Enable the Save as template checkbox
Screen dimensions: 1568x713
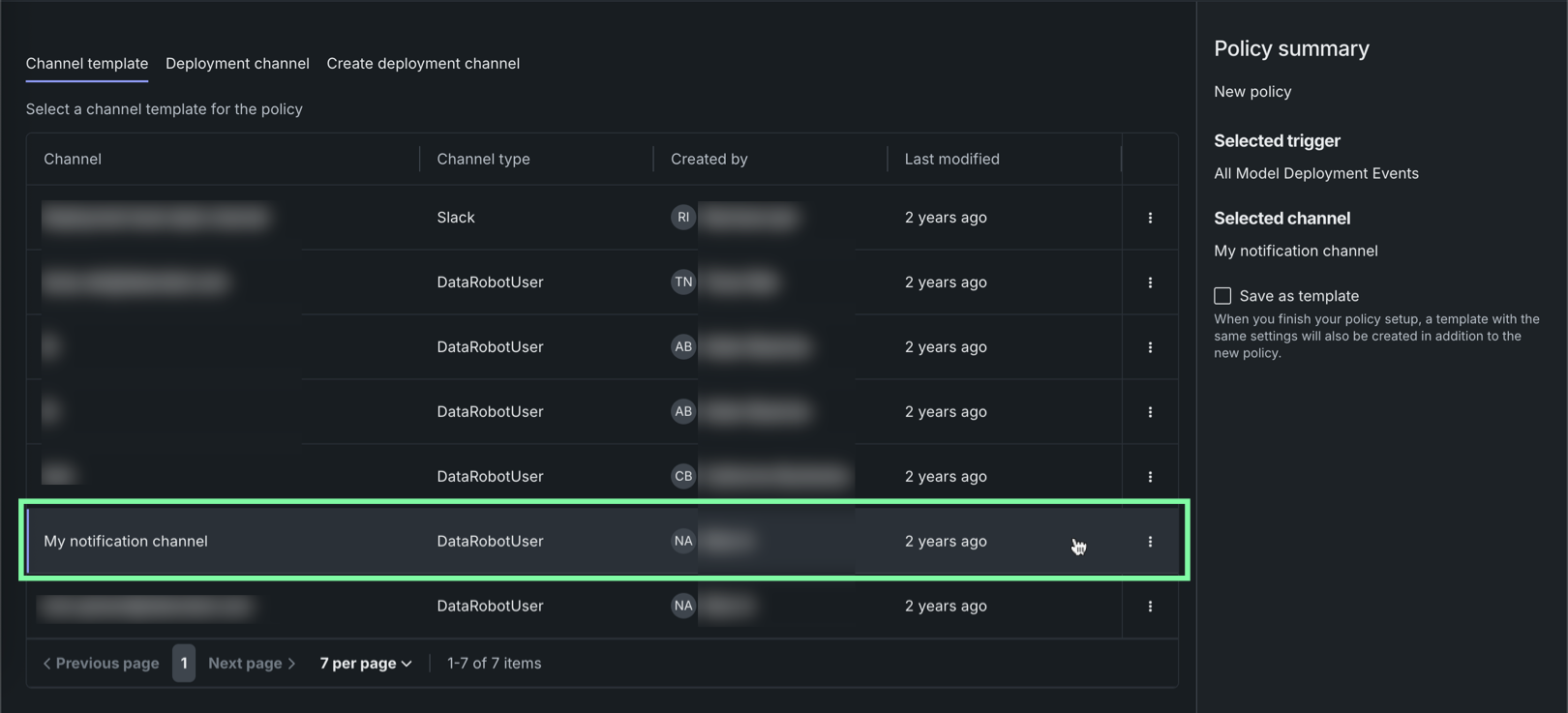tap(1223, 296)
